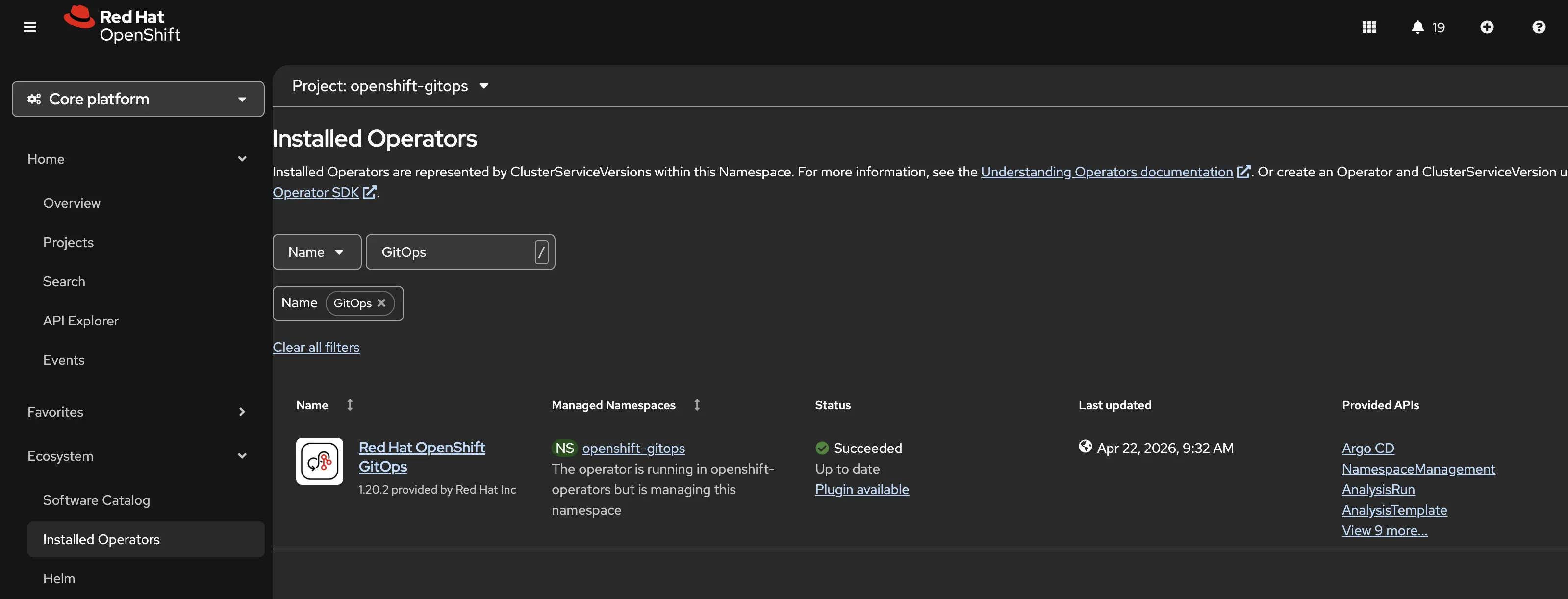
Task: Click the NS badge next to openshift-gitops
Action: (x=565, y=448)
